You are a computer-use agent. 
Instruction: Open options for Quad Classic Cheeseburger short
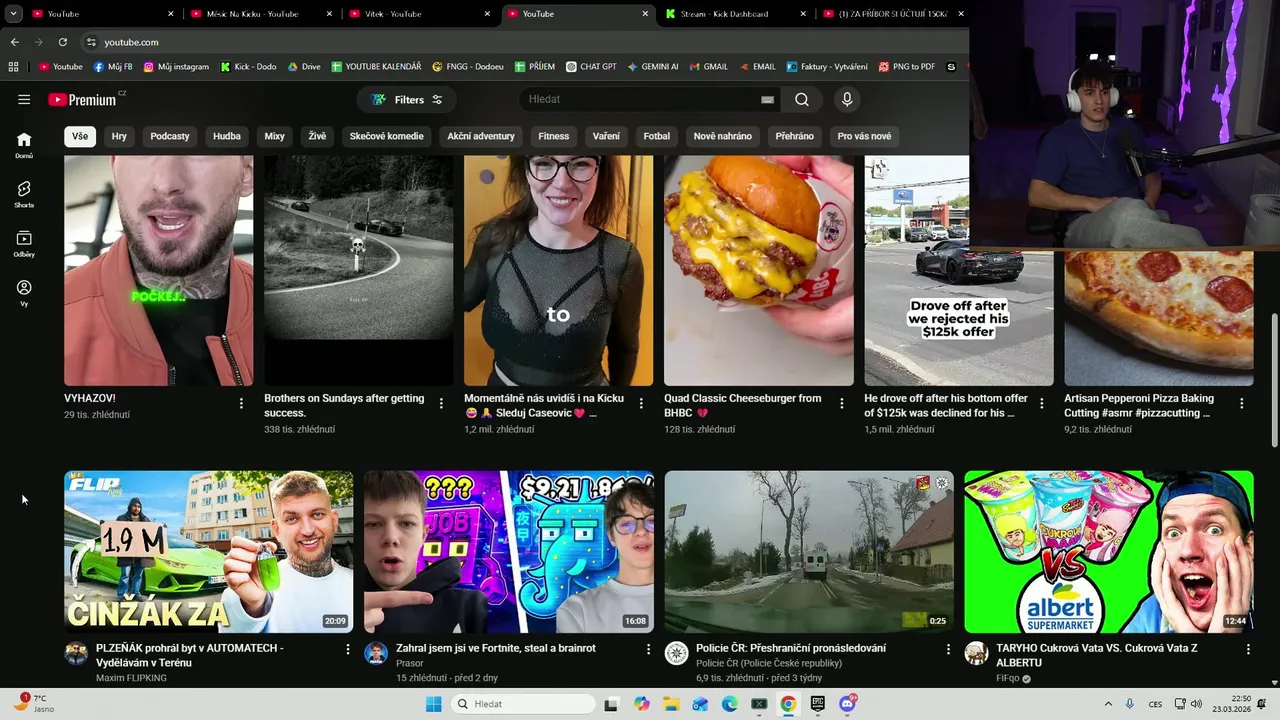[841, 403]
